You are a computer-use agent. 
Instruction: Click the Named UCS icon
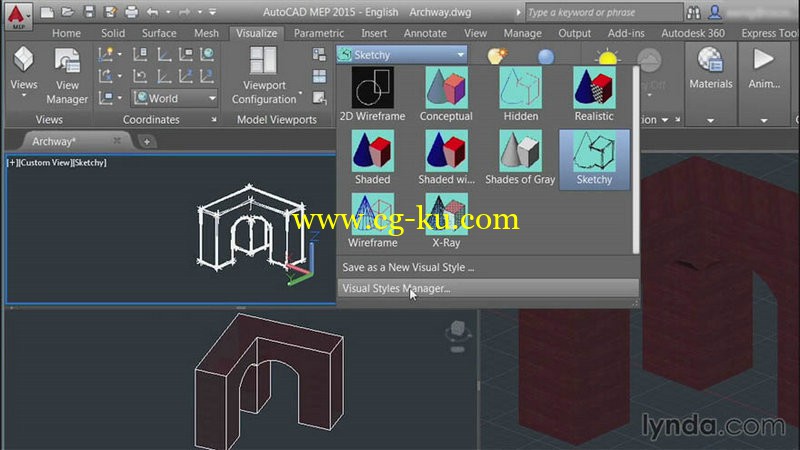(140, 54)
